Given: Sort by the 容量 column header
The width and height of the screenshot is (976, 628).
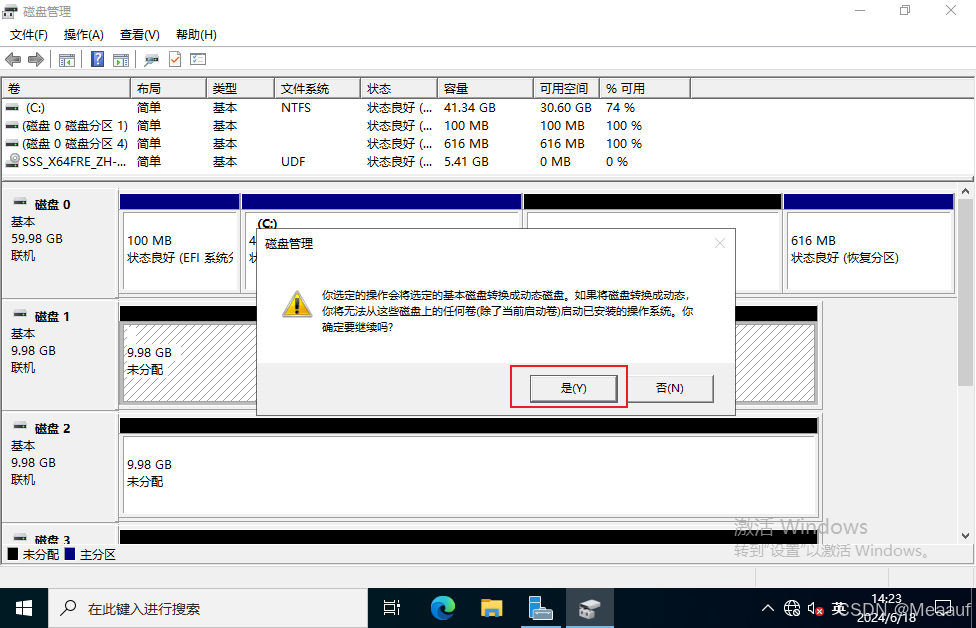Looking at the screenshot, I should [x=486, y=89].
